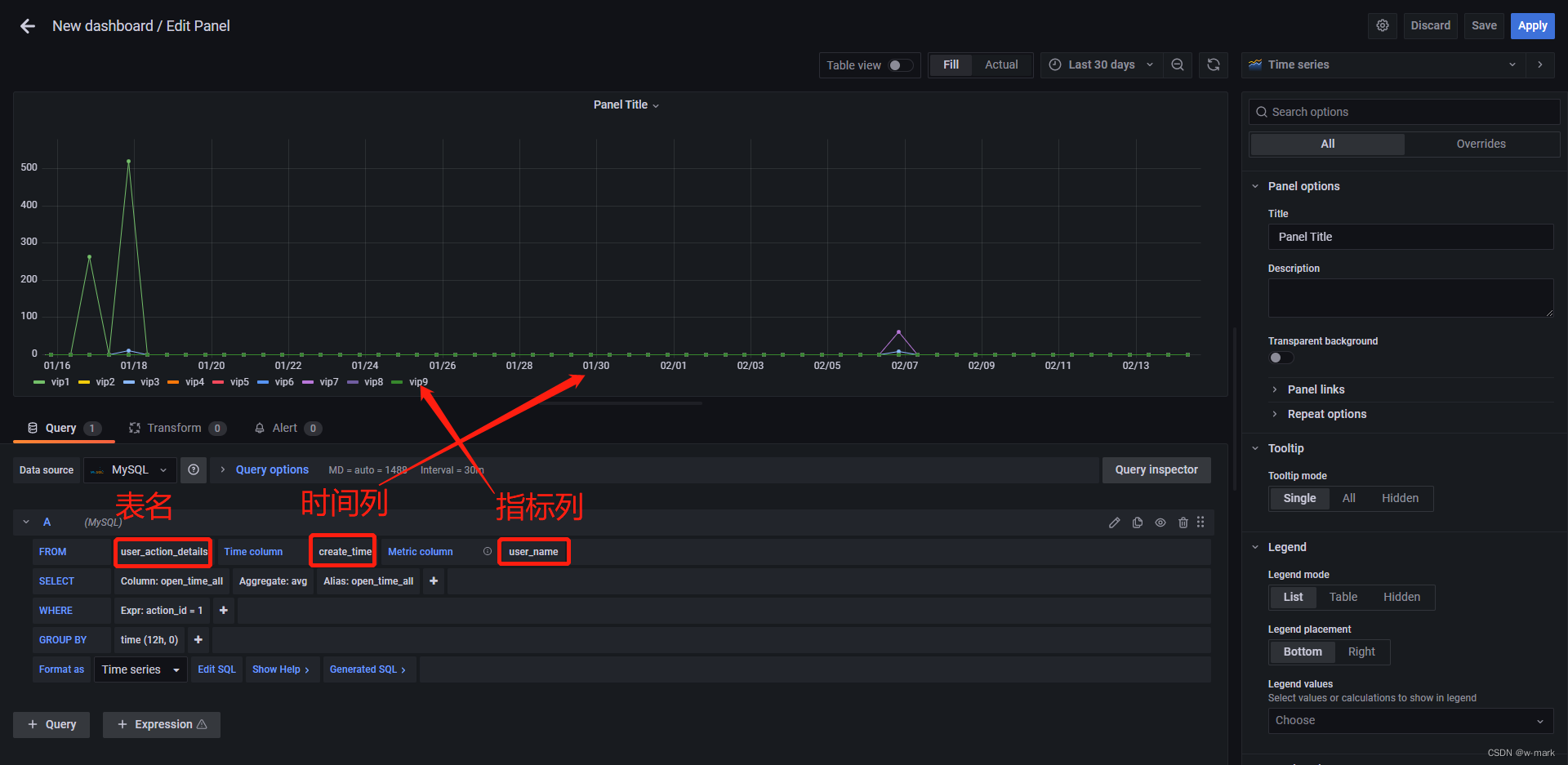1568x765 pixels.
Task: Expand the Panel links section
Action: (x=1316, y=389)
